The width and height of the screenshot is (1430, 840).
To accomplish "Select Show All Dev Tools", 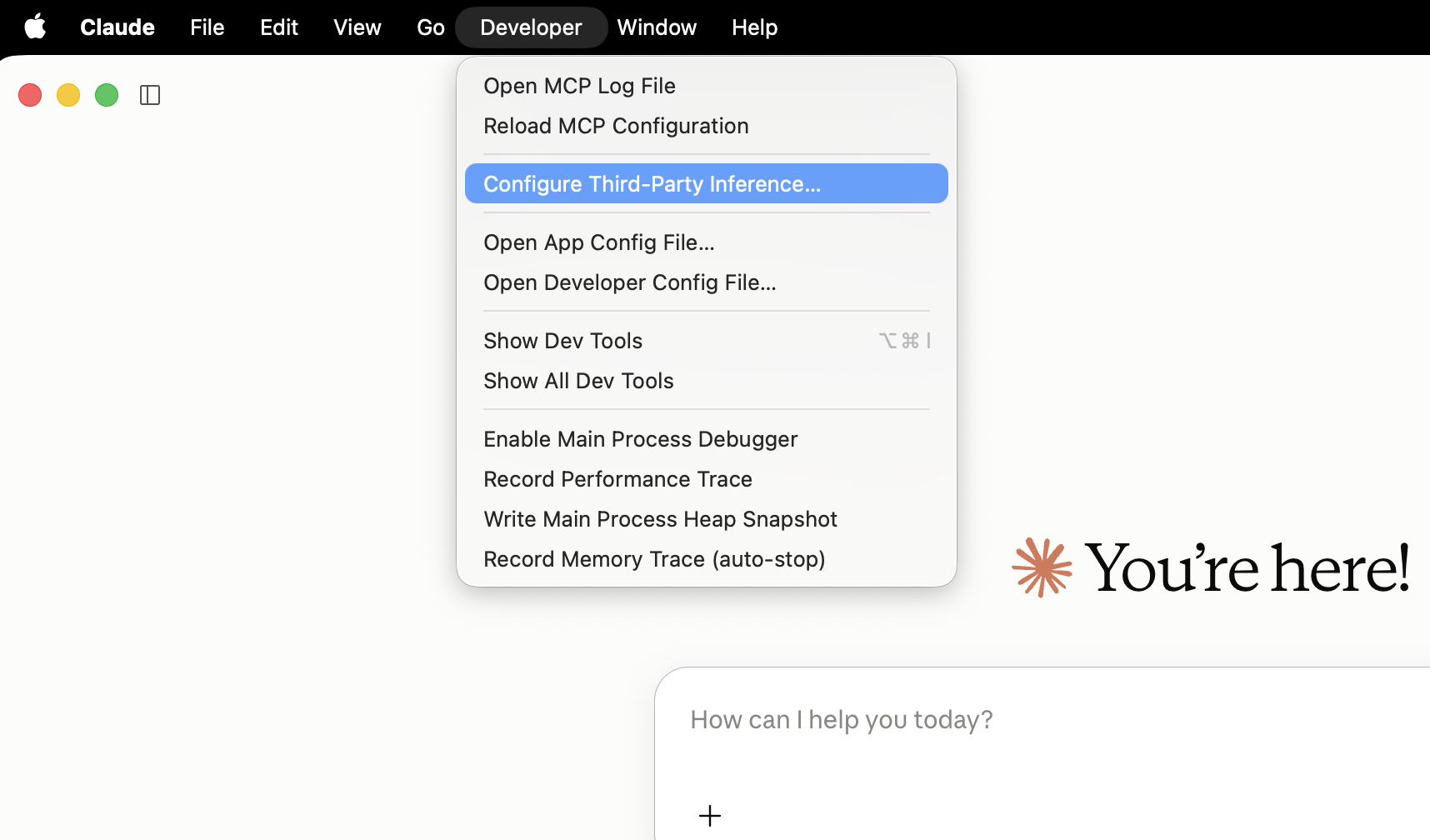I will click(x=707, y=381).
